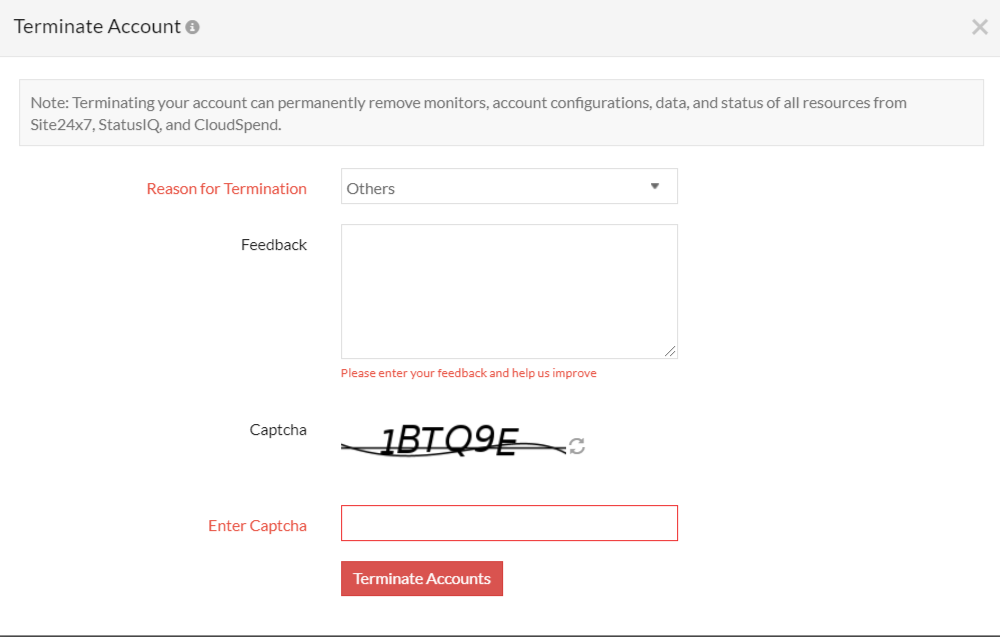Click the Captcha label text
Image resolution: width=1000 pixels, height=637 pixels.
(x=278, y=430)
